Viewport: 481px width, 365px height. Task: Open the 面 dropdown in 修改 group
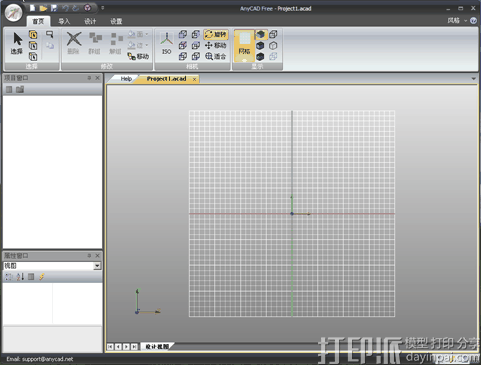[x=138, y=34]
